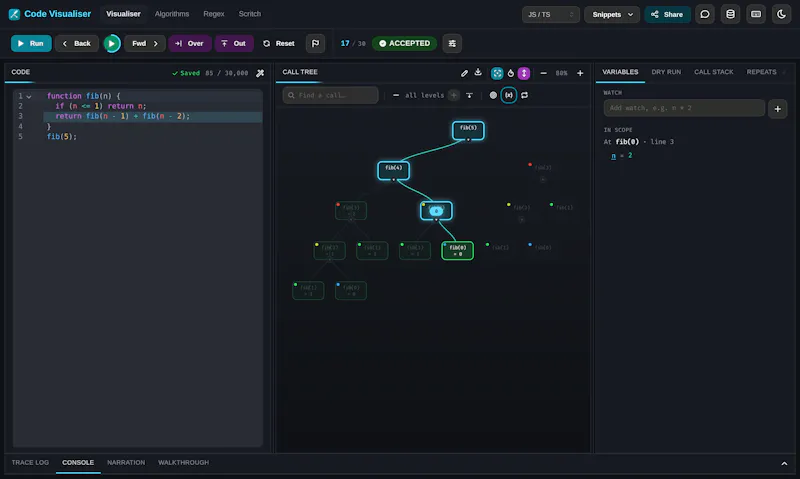
Task: Click the 80% zoom level
Action: coord(562,73)
